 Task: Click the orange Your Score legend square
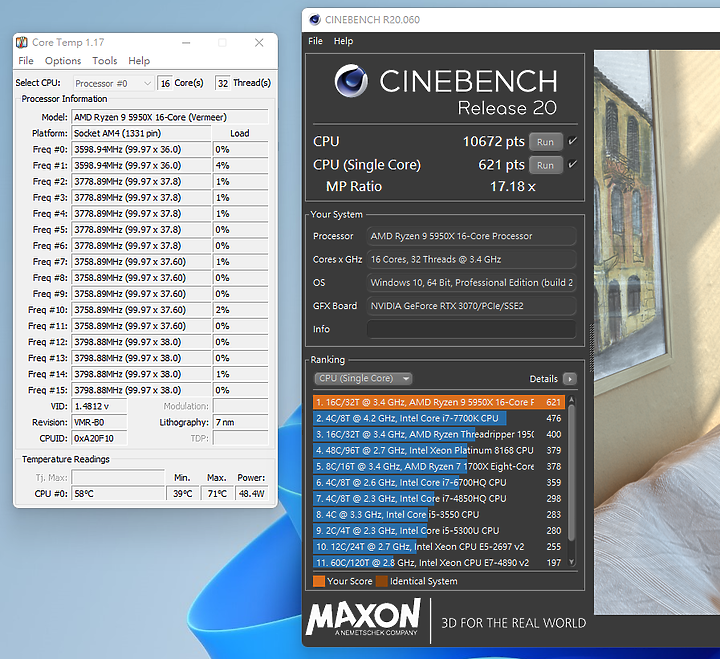coord(319,581)
